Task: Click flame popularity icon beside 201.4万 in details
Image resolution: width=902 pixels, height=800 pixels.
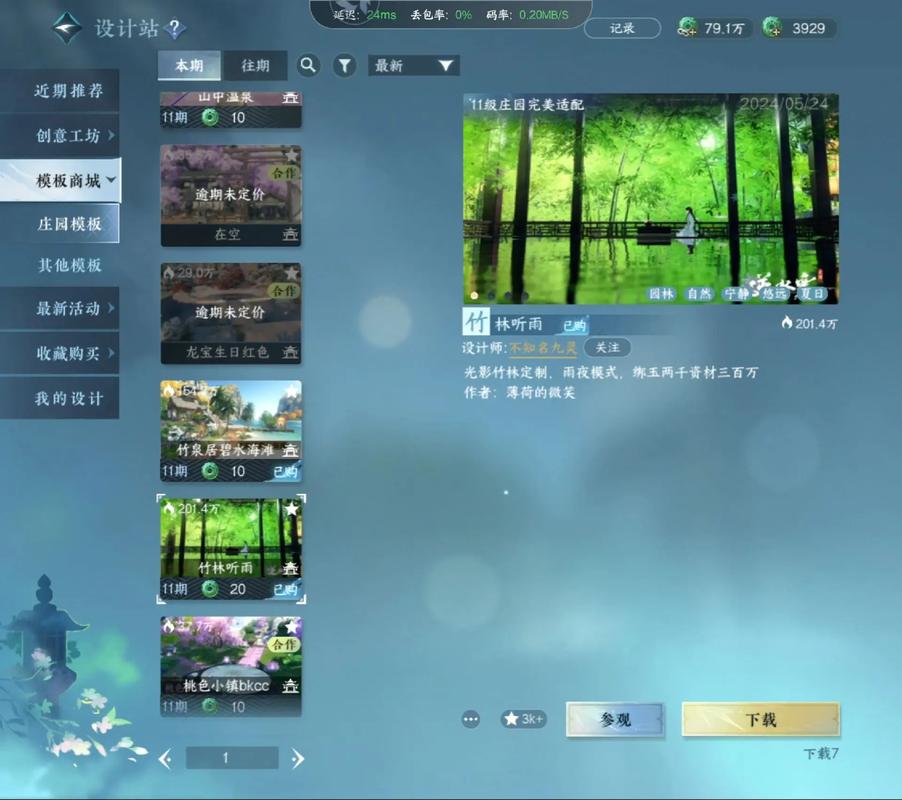Action: coord(787,323)
